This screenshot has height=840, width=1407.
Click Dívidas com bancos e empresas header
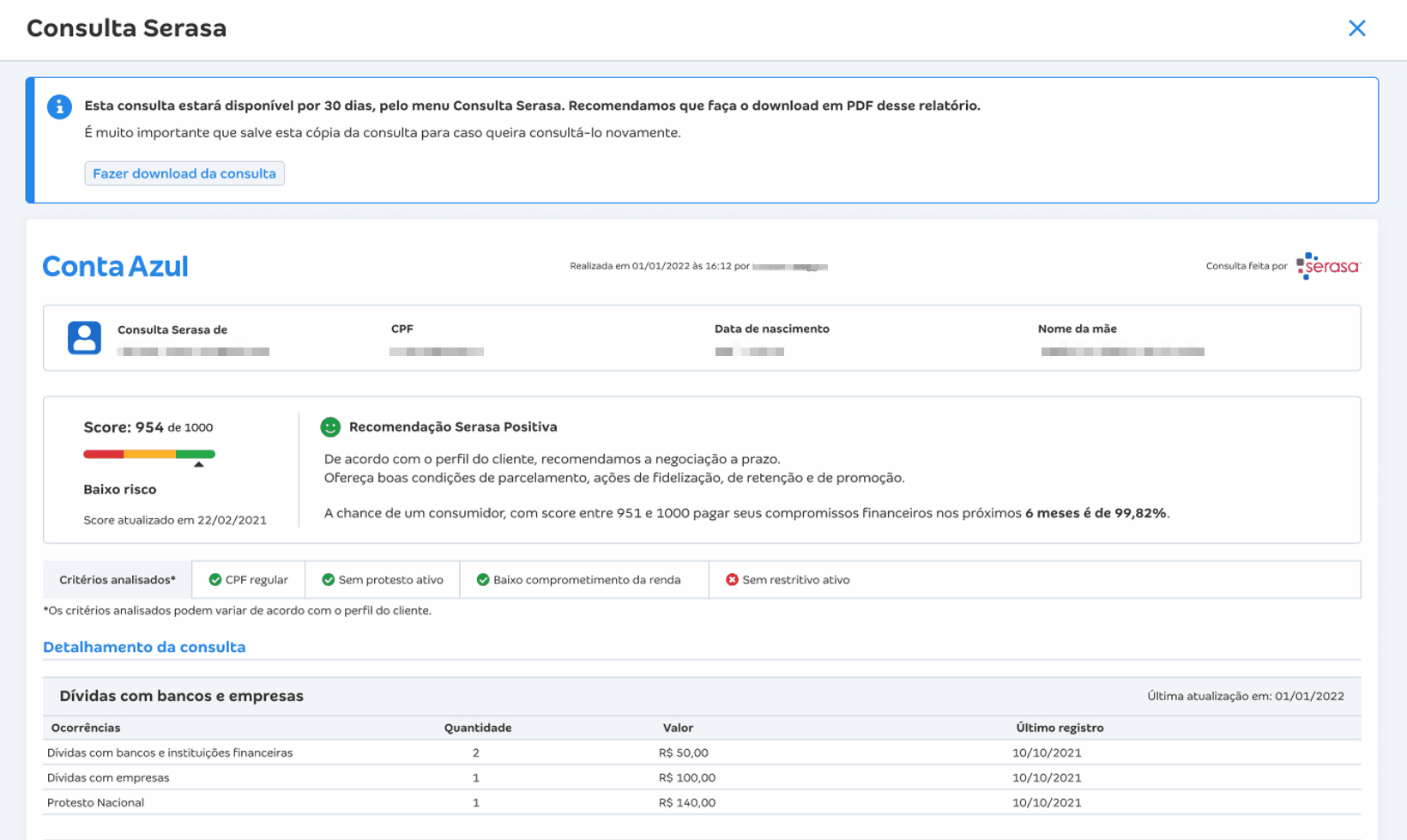(181, 696)
